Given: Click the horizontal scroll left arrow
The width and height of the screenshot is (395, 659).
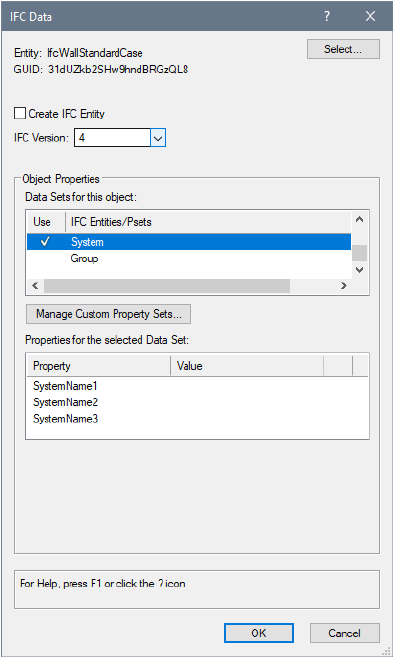Looking at the screenshot, I should 35,286.
